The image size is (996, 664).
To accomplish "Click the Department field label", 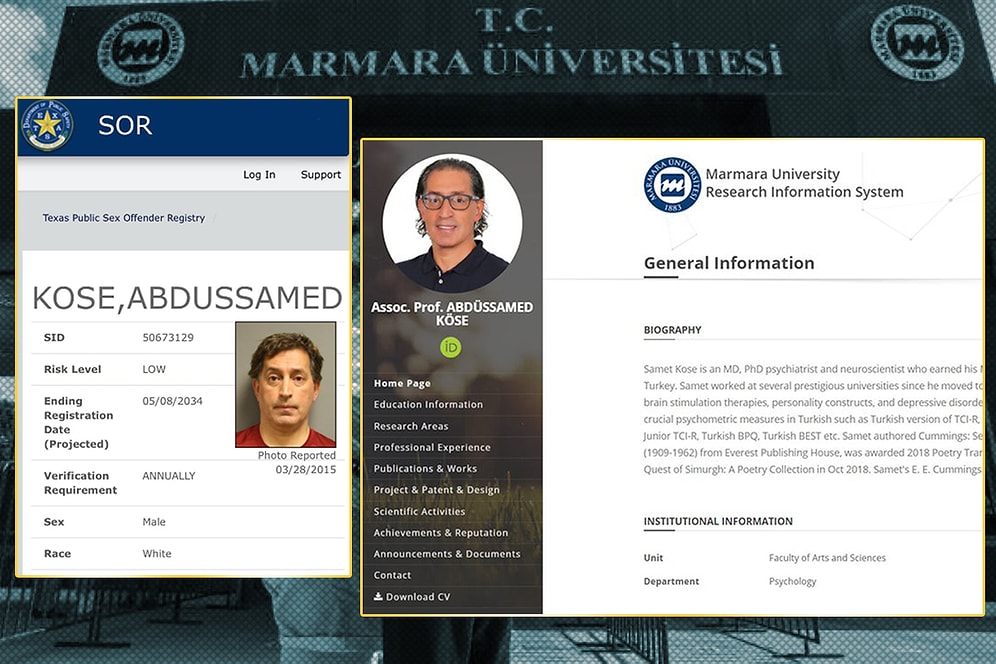I will coord(671,581).
